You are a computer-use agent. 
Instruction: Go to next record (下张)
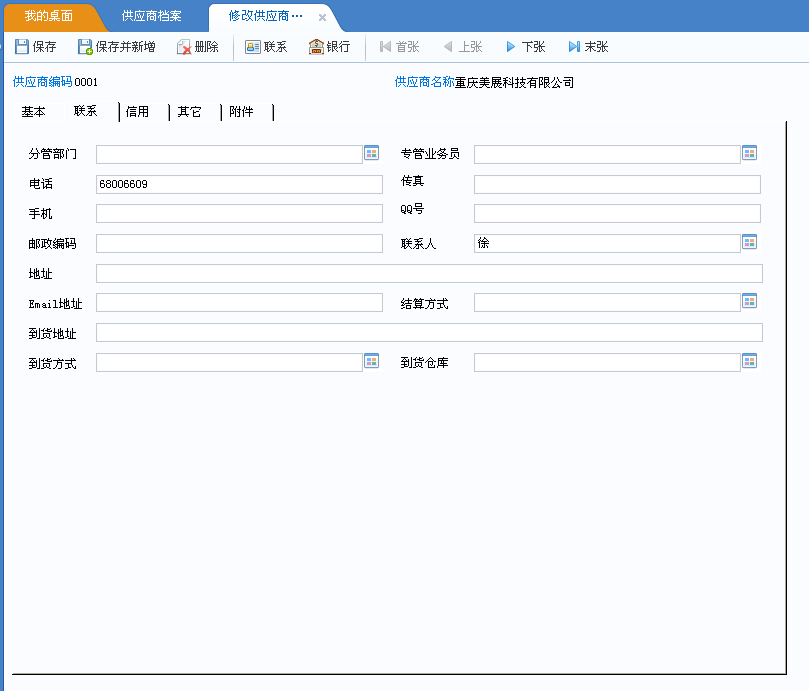tap(511, 47)
